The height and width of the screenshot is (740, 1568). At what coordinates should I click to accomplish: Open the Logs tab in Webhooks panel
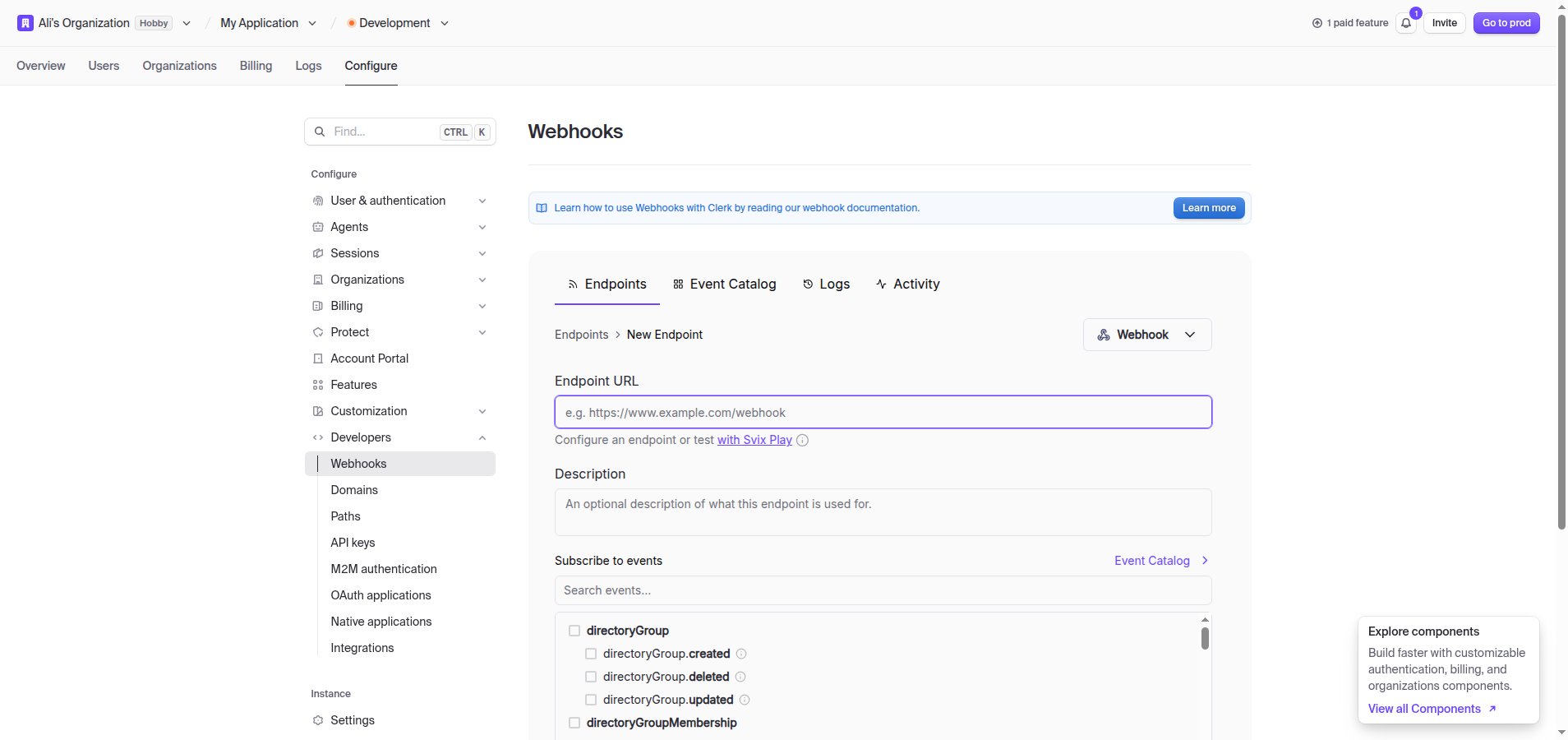[x=826, y=284]
